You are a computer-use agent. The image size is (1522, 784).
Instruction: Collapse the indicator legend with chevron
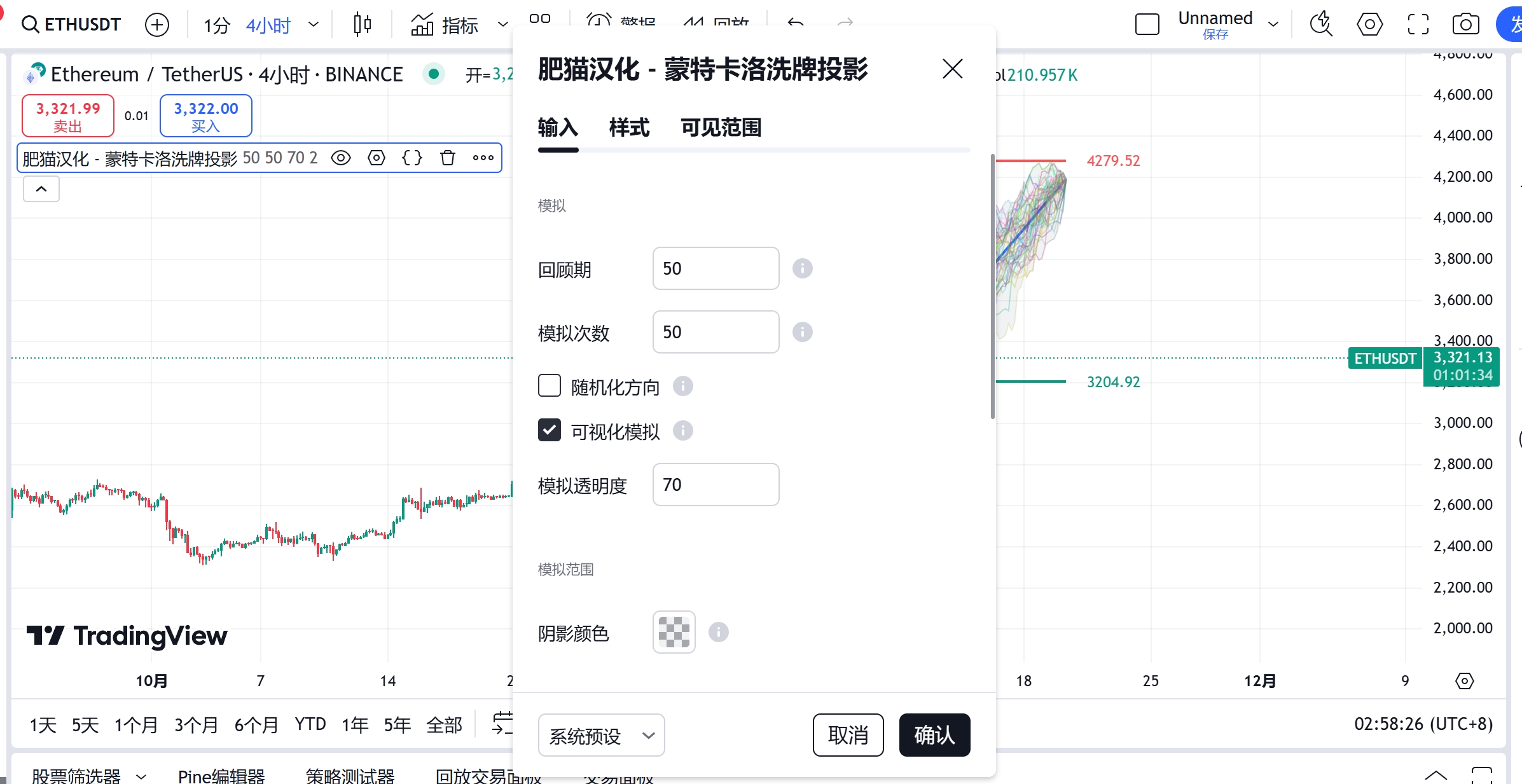[x=41, y=189]
